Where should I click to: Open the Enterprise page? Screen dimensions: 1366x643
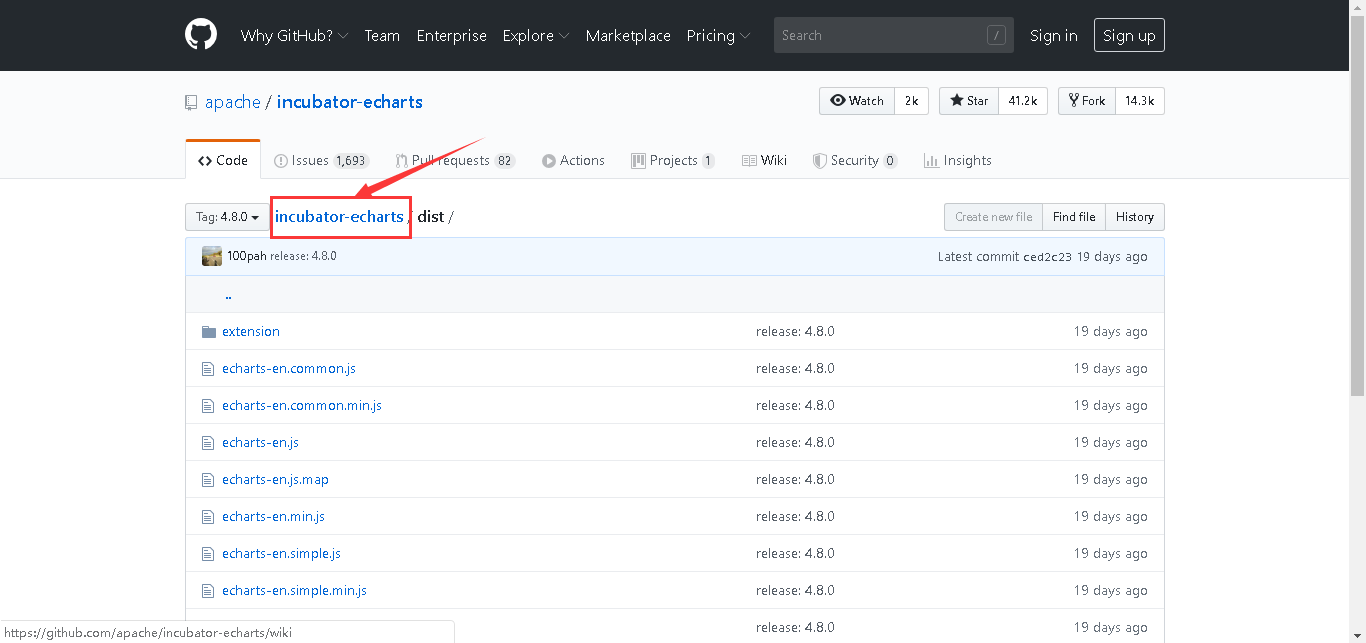pos(451,35)
